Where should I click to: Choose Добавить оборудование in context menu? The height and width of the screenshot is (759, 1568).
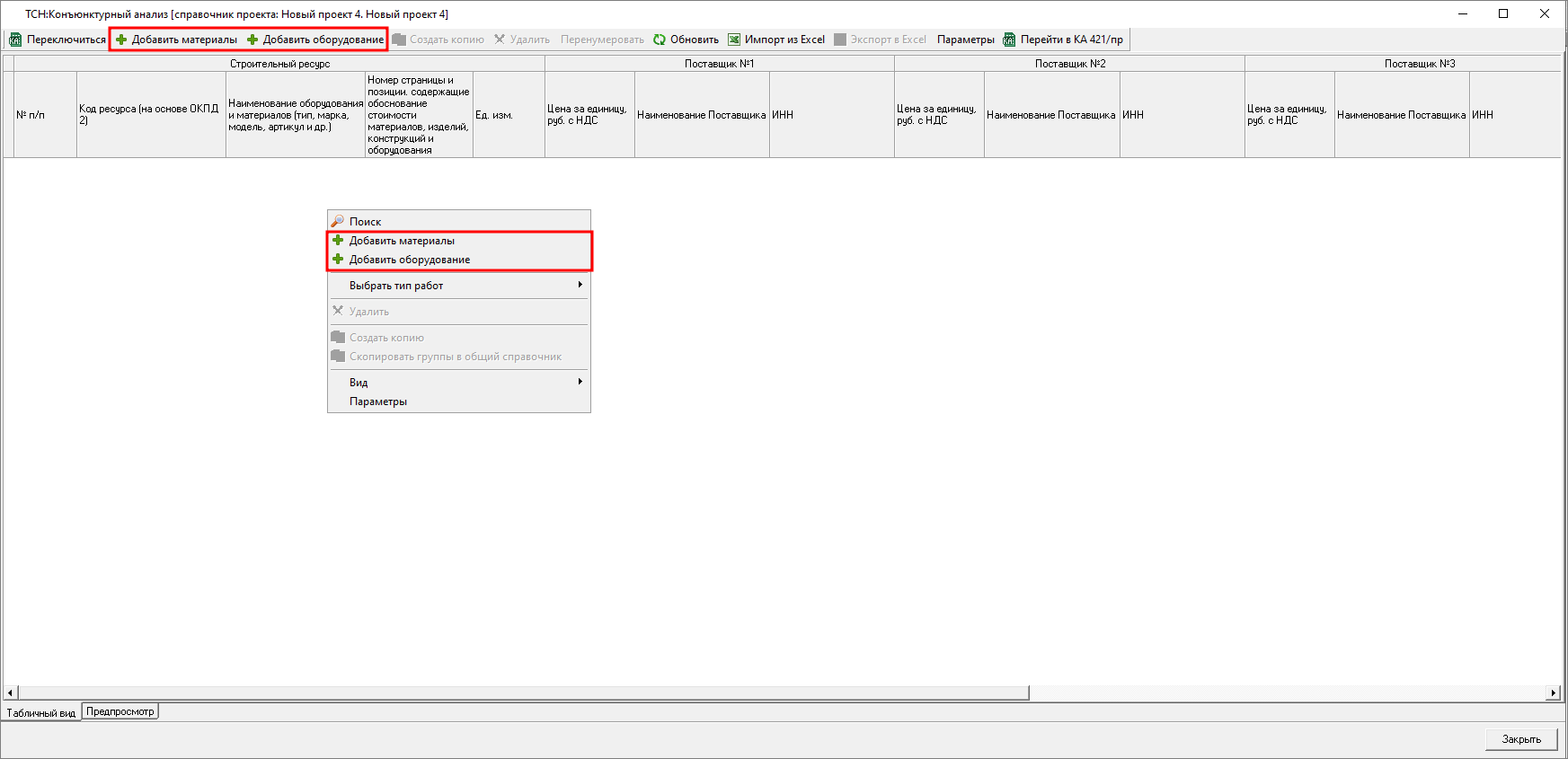pyautogui.click(x=409, y=260)
